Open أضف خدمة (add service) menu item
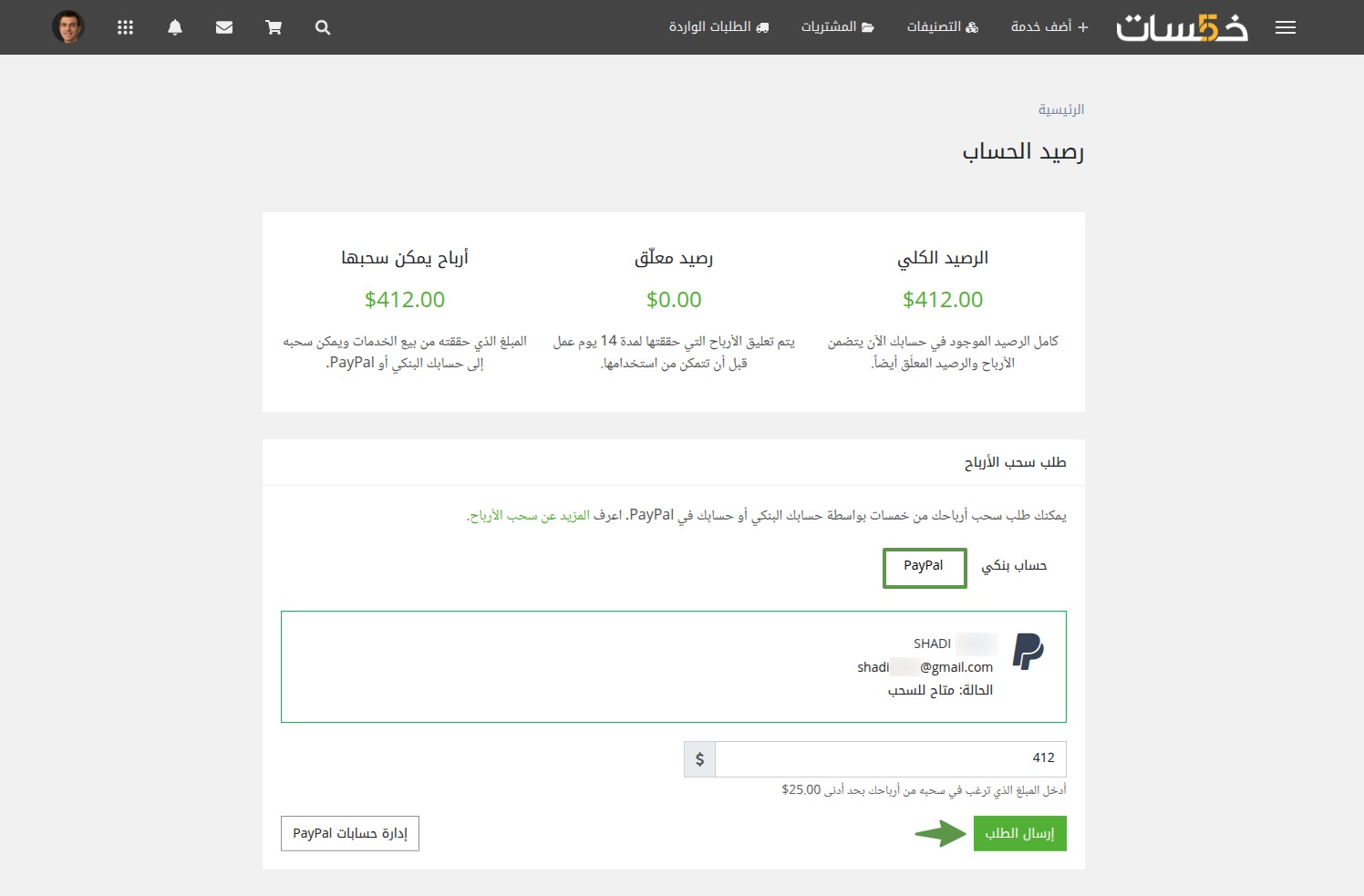Image resolution: width=1364 pixels, height=896 pixels. 1049,27
